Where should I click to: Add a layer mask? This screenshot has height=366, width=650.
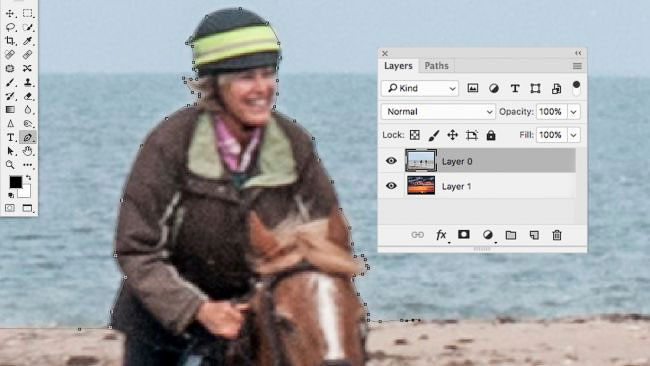(x=463, y=235)
